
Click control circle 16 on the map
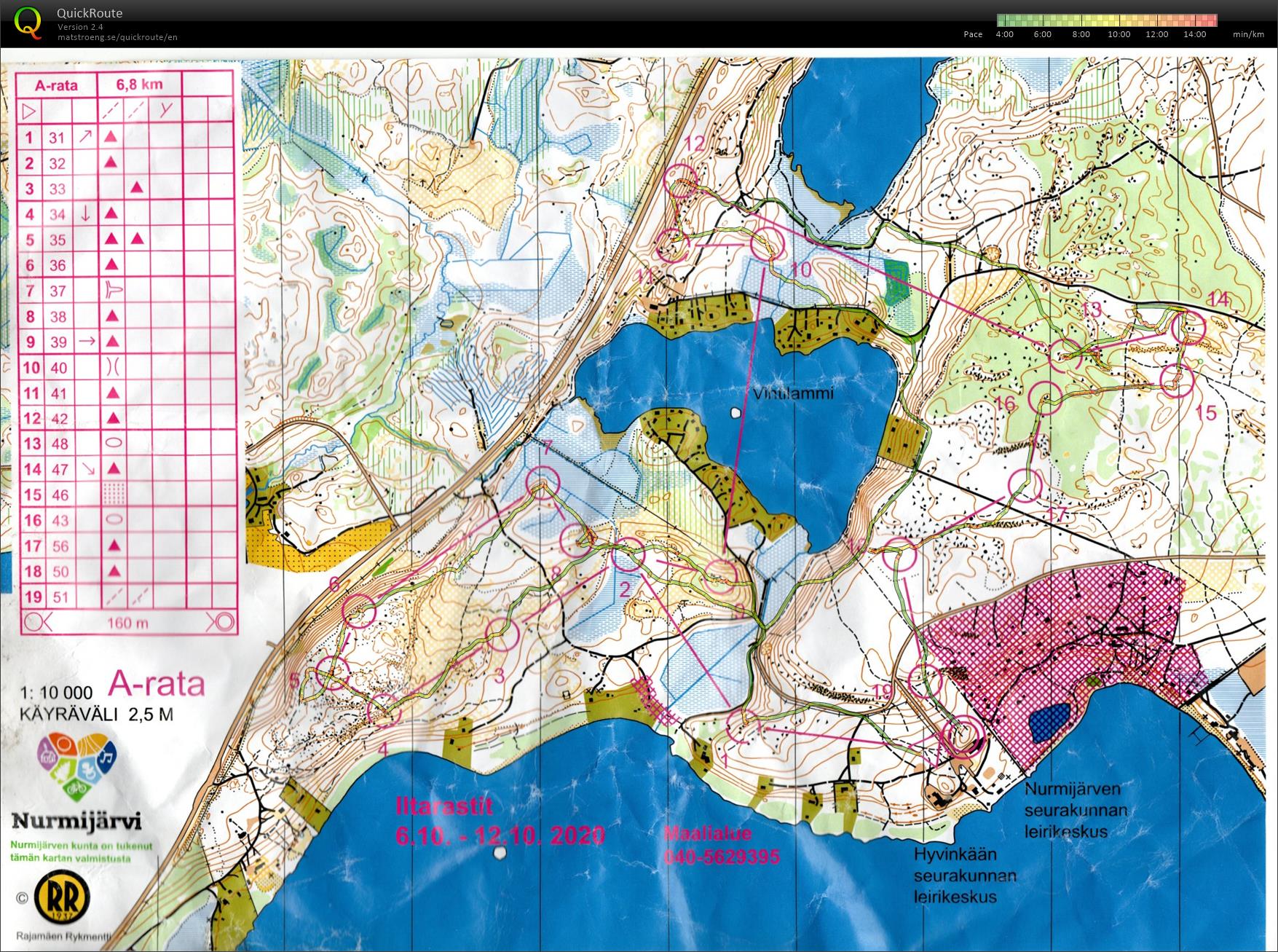click(x=1046, y=397)
